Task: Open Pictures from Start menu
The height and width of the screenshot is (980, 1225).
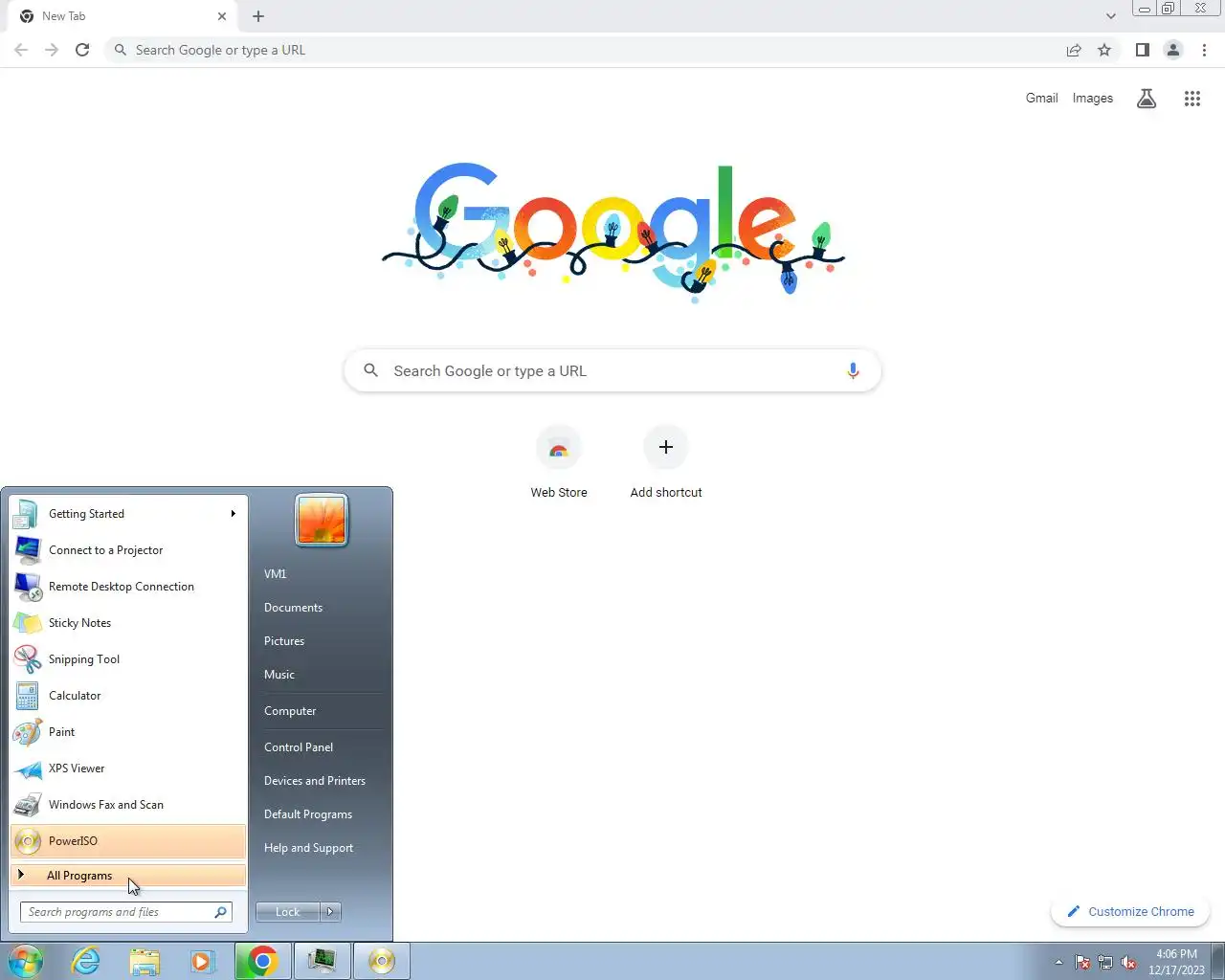Action: [x=321, y=641]
